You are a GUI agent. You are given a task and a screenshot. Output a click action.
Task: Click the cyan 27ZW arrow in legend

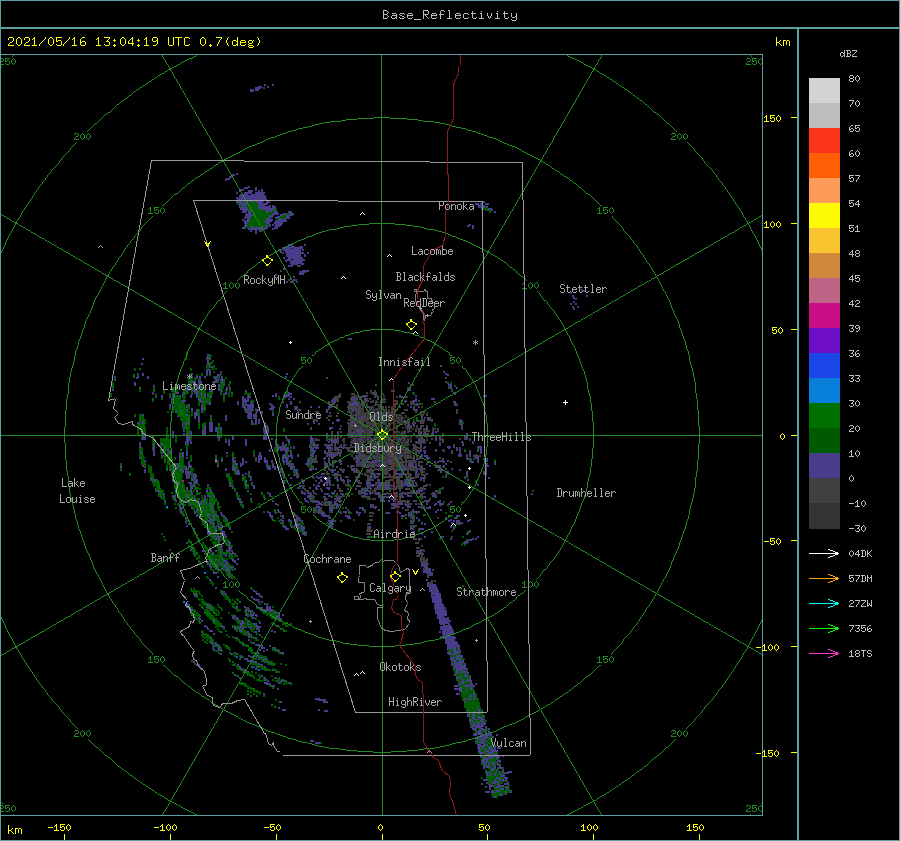pyautogui.click(x=824, y=603)
